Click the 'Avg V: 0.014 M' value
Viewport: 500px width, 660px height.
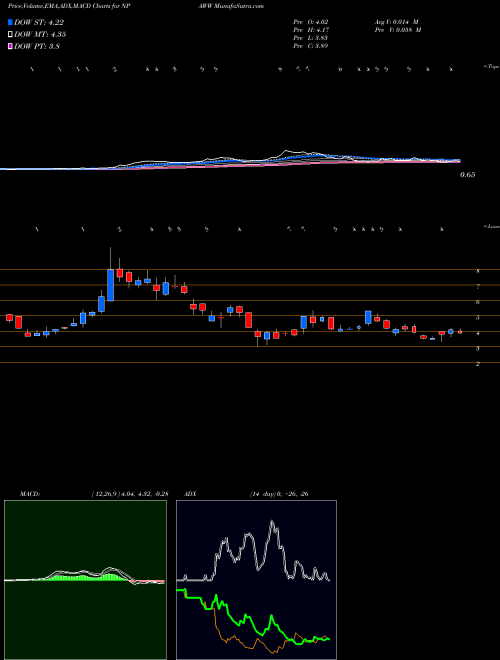[397, 22]
